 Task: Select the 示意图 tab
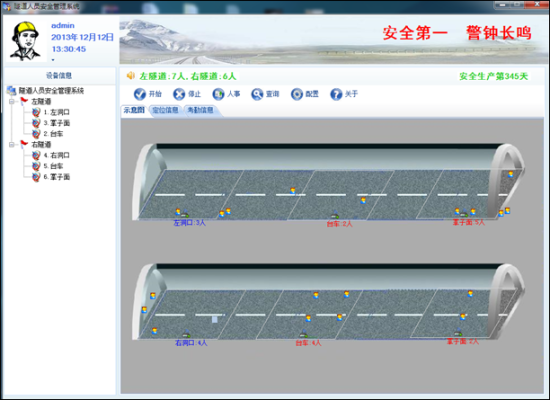point(134,110)
